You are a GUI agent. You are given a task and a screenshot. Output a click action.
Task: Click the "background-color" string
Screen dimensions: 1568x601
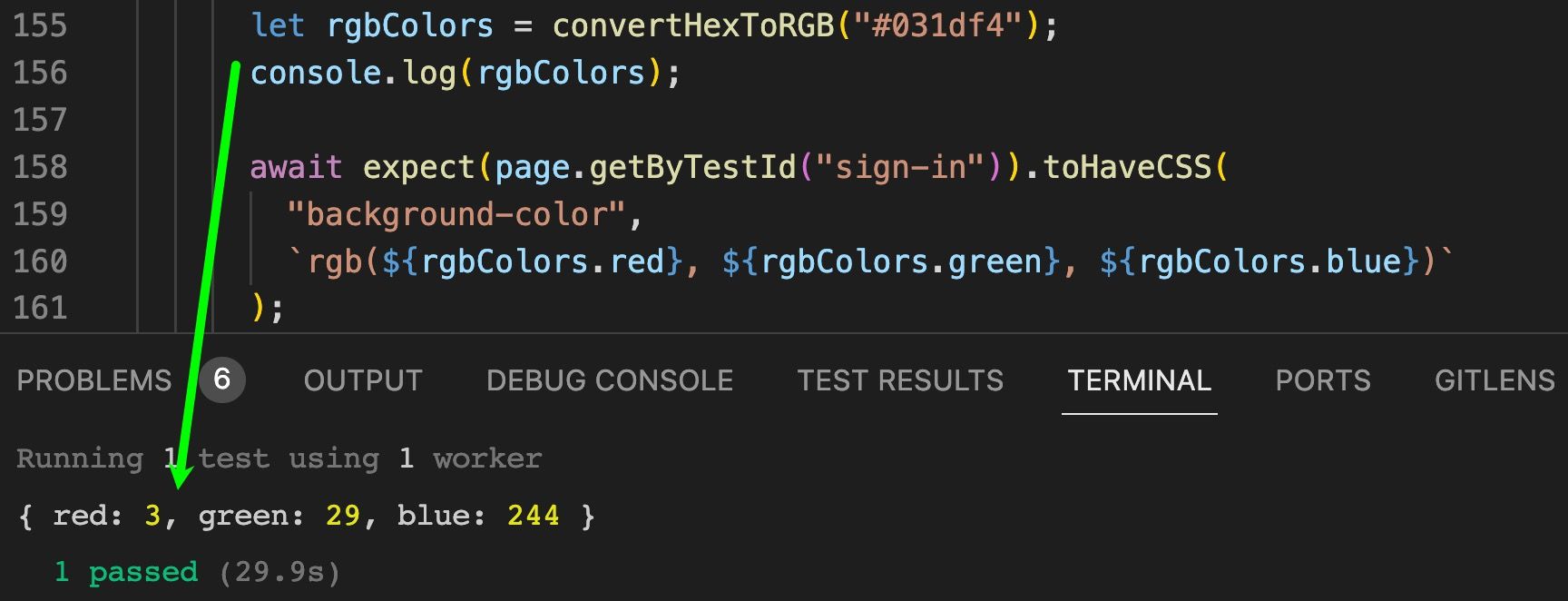click(x=456, y=214)
